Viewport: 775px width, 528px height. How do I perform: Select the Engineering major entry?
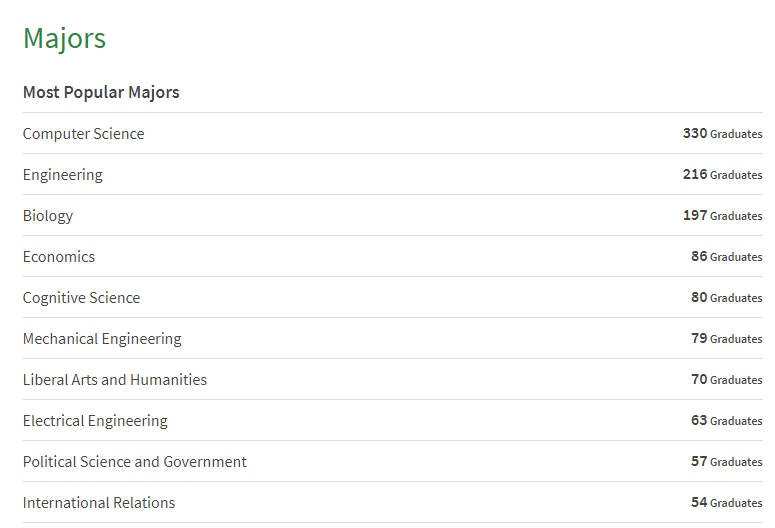[x=63, y=175]
